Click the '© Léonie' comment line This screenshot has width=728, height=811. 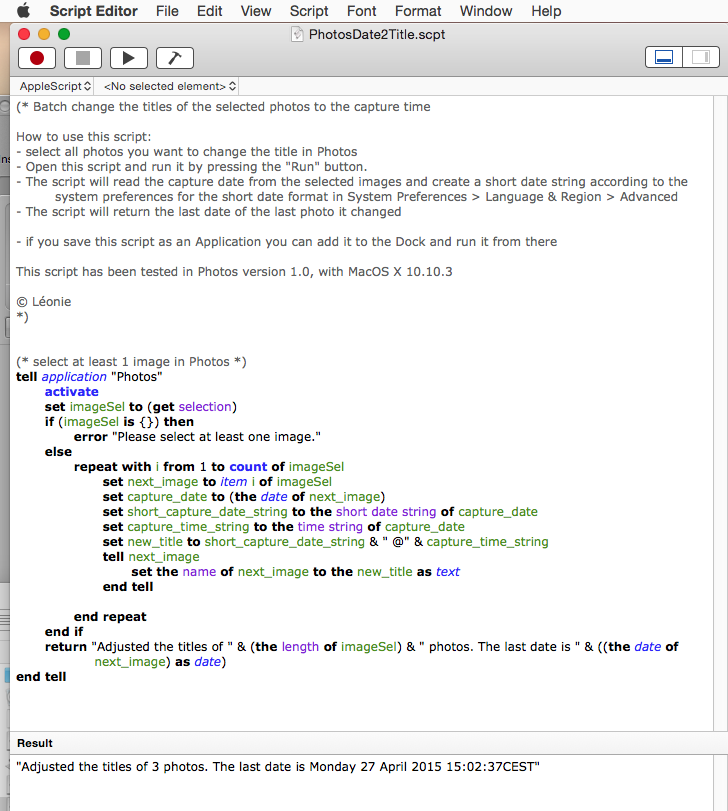[x=44, y=302]
